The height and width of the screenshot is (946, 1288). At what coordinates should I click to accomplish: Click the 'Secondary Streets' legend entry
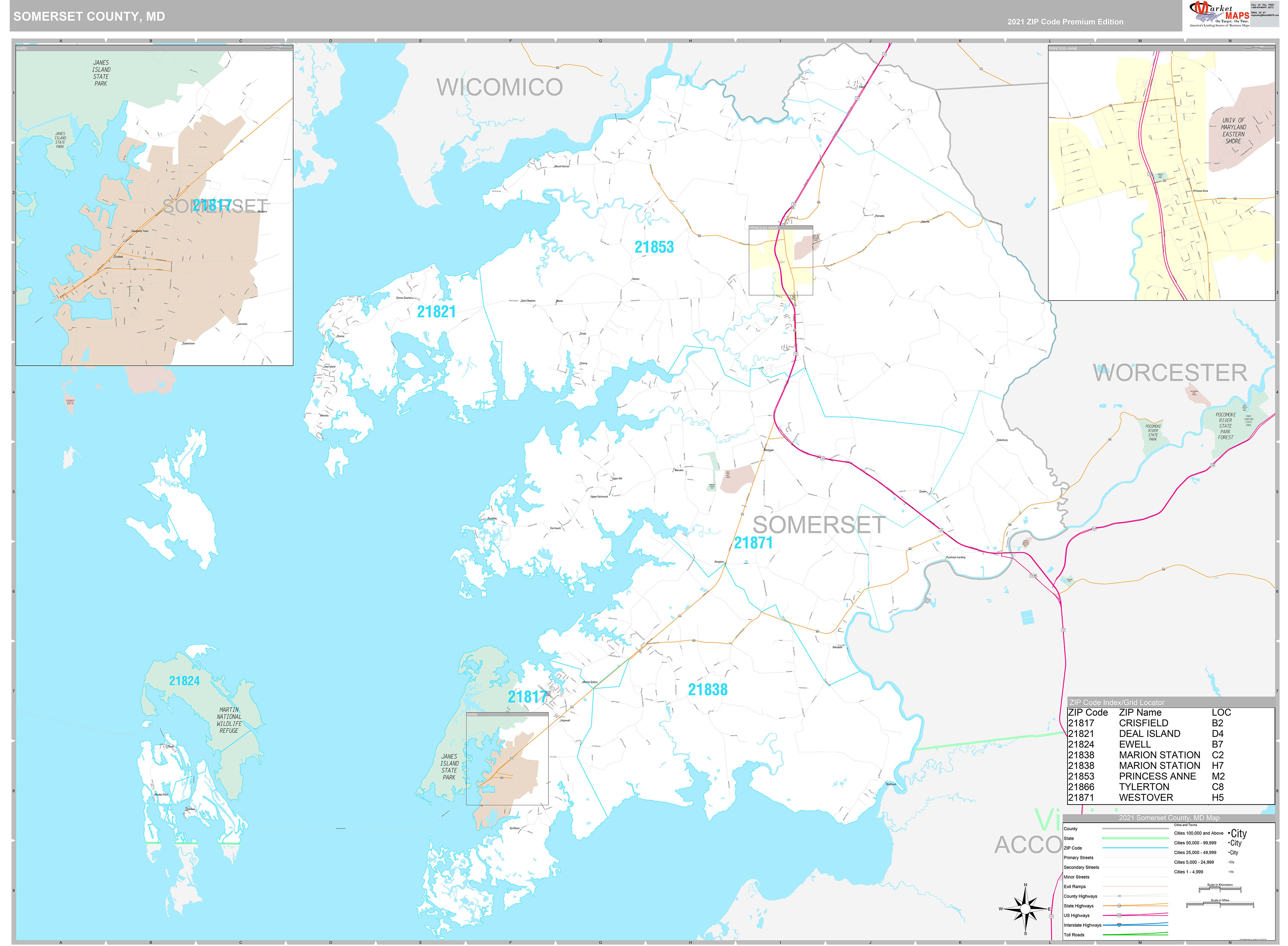pyautogui.click(x=1081, y=867)
